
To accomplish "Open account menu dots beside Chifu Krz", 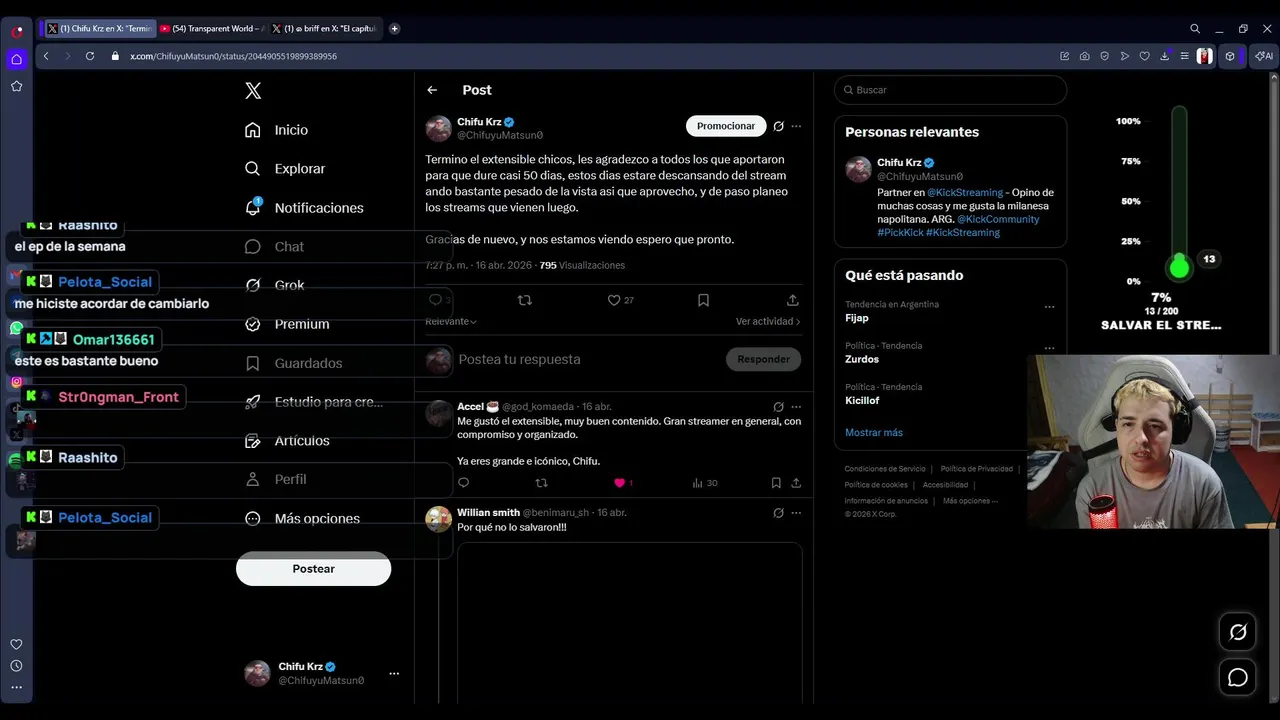I will click(x=394, y=674).
